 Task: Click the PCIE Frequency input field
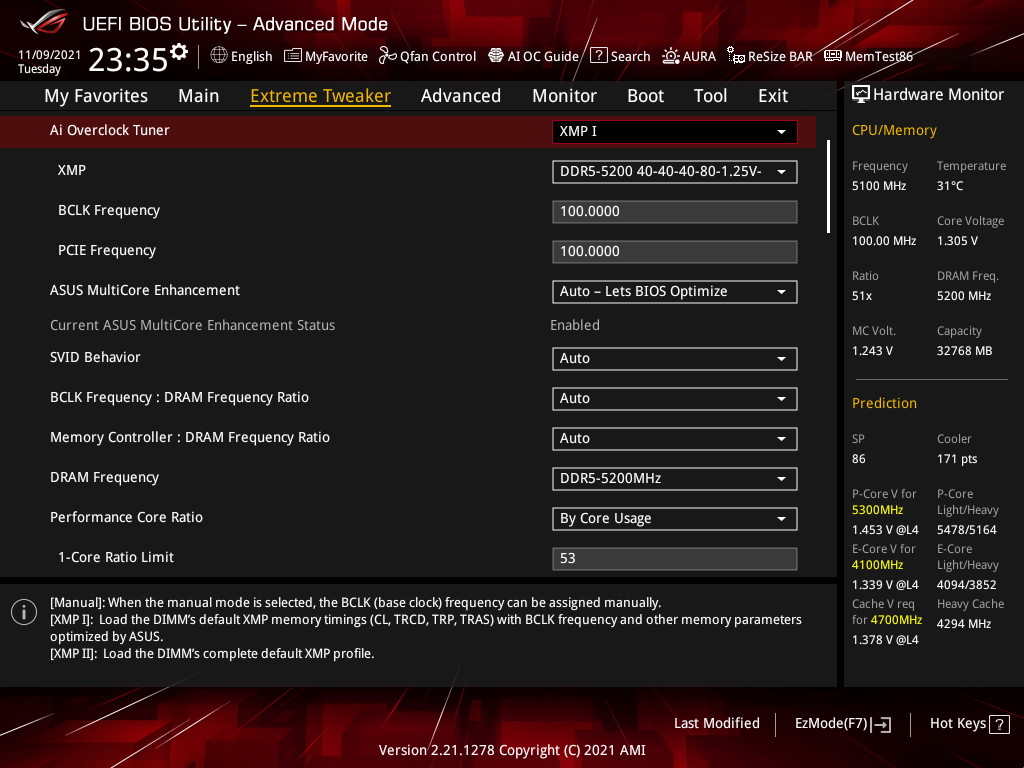675,251
